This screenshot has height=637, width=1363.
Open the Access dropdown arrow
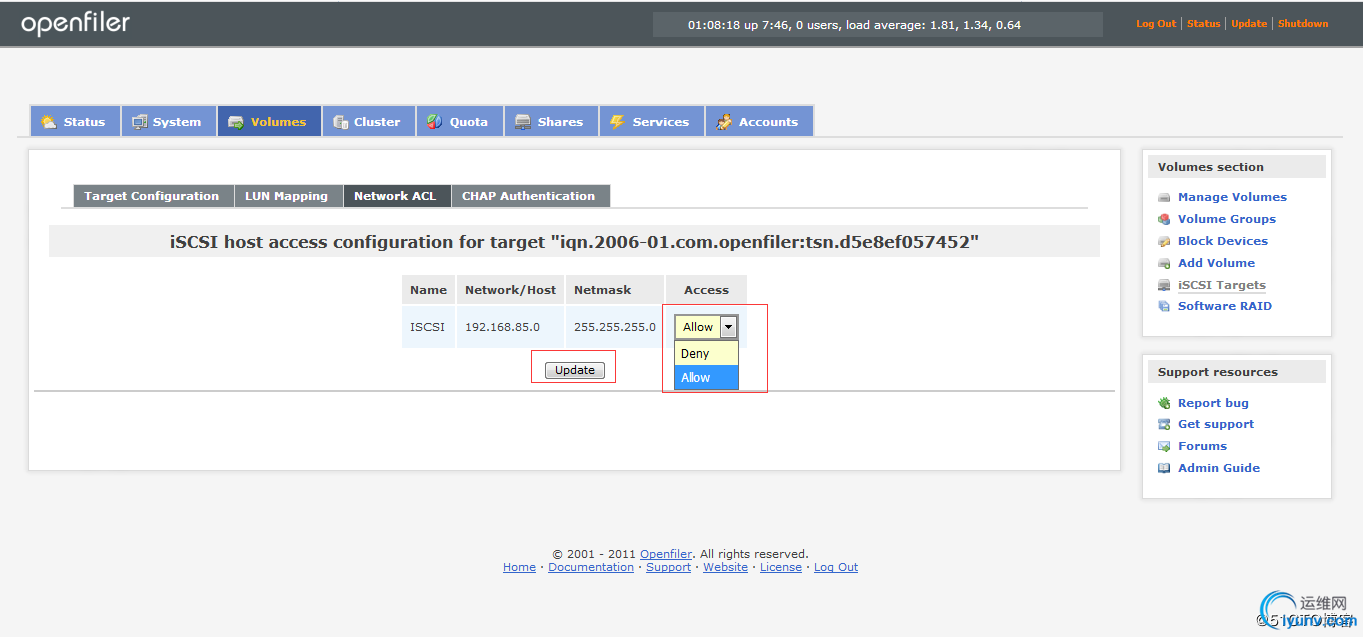(728, 327)
